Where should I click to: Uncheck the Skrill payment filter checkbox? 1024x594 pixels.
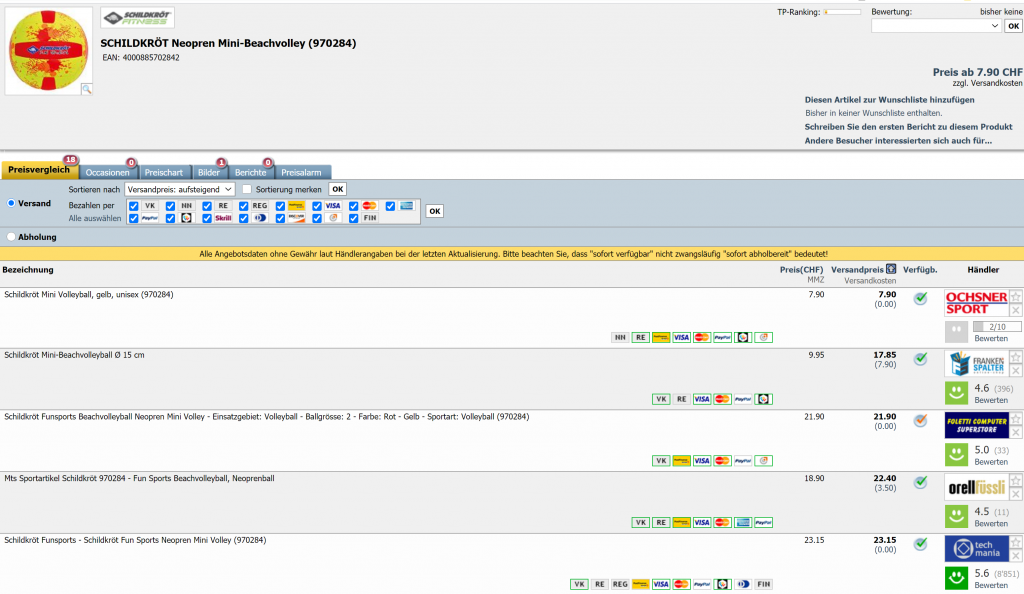[x=208, y=218]
